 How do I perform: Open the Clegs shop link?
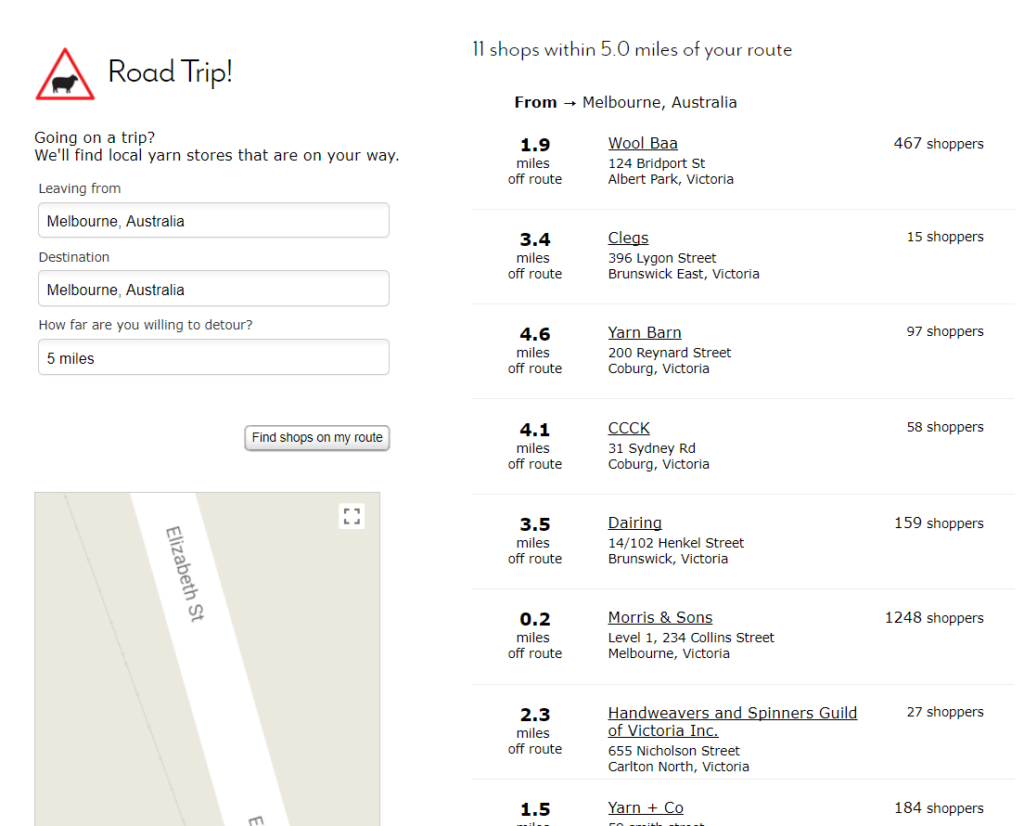click(628, 238)
